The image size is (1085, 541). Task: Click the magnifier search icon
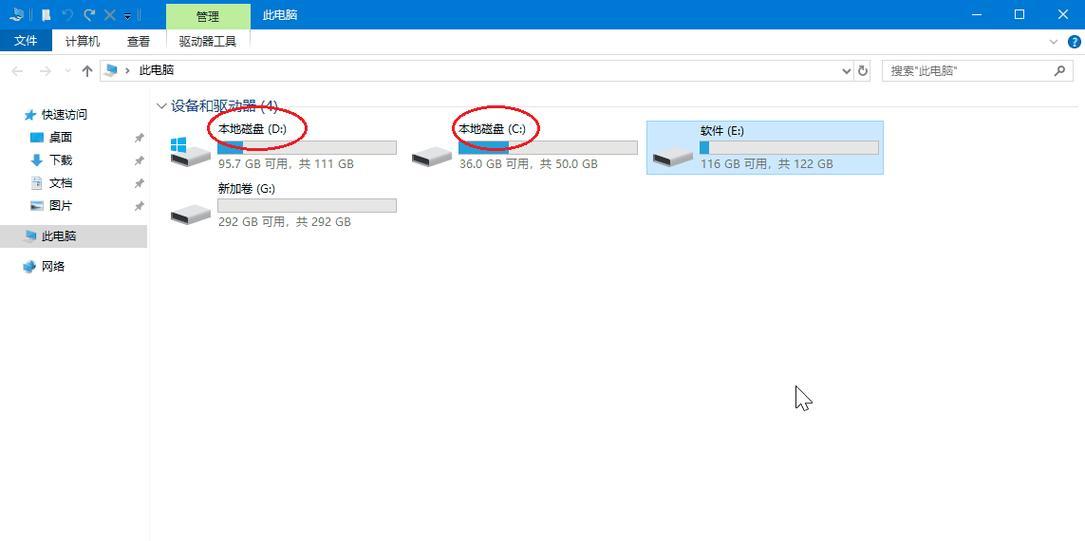(x=1059, y=71)
